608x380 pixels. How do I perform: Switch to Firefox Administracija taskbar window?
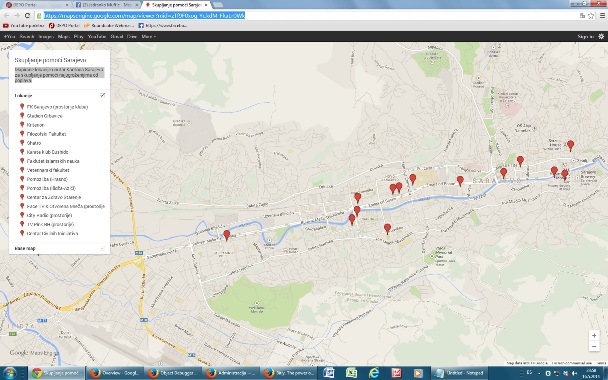(231, 373)
